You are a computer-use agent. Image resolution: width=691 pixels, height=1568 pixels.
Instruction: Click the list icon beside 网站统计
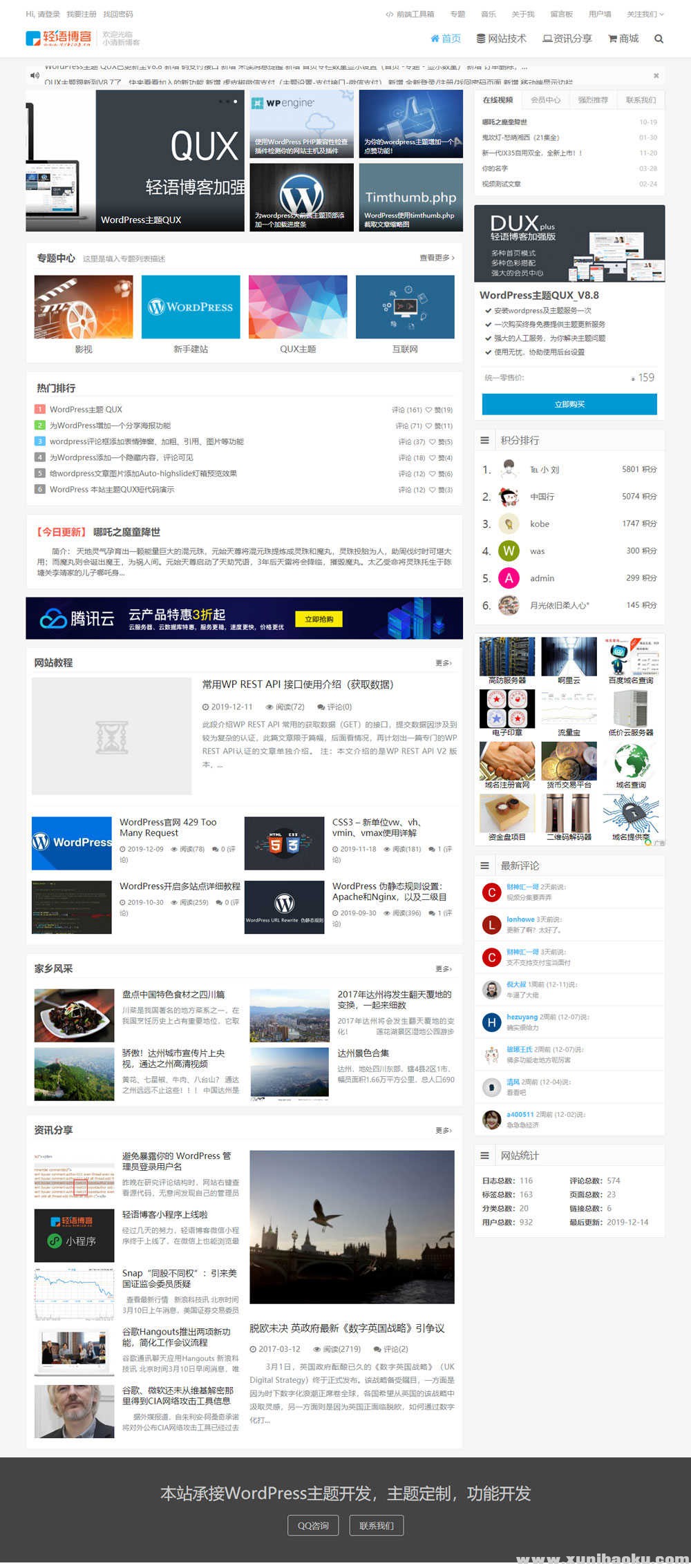484,1156
